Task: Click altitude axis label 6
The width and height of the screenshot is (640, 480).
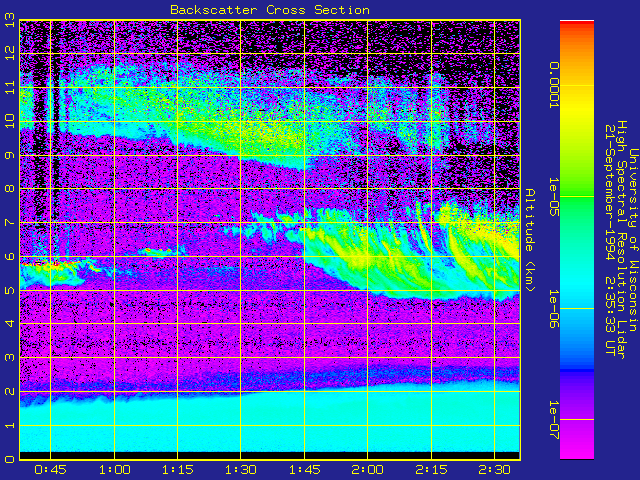Action: [x=9, y=256]
